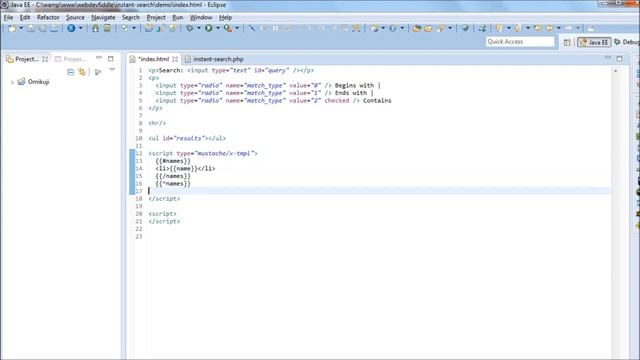640x360 pixels.
Task: Click the Project Explorer focus task icon
Action: [x=98, y=72]
